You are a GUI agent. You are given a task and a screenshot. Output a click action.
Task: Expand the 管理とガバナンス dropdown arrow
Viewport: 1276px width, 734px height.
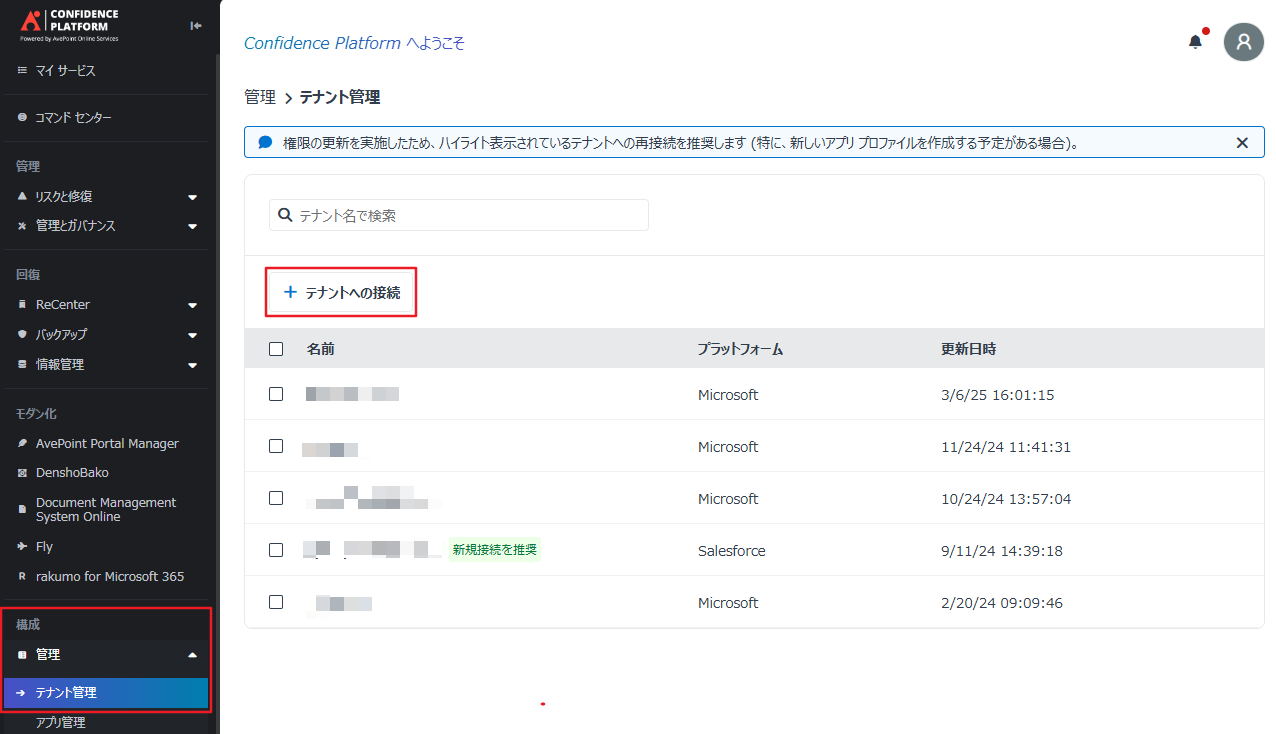[x=193, y=227]
